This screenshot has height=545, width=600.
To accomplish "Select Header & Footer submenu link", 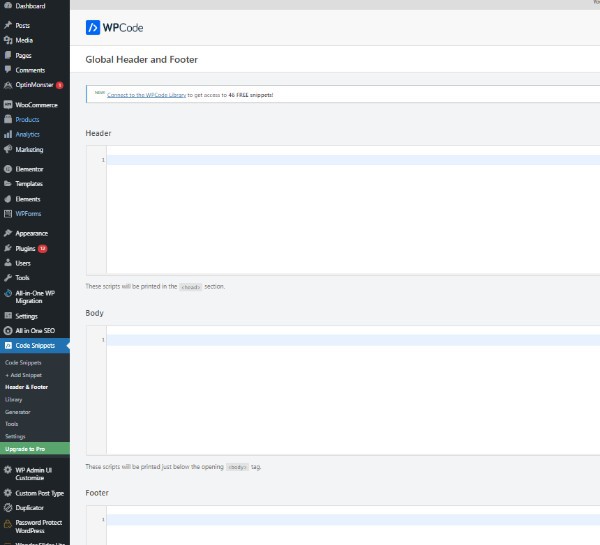I will coord(26,387).
